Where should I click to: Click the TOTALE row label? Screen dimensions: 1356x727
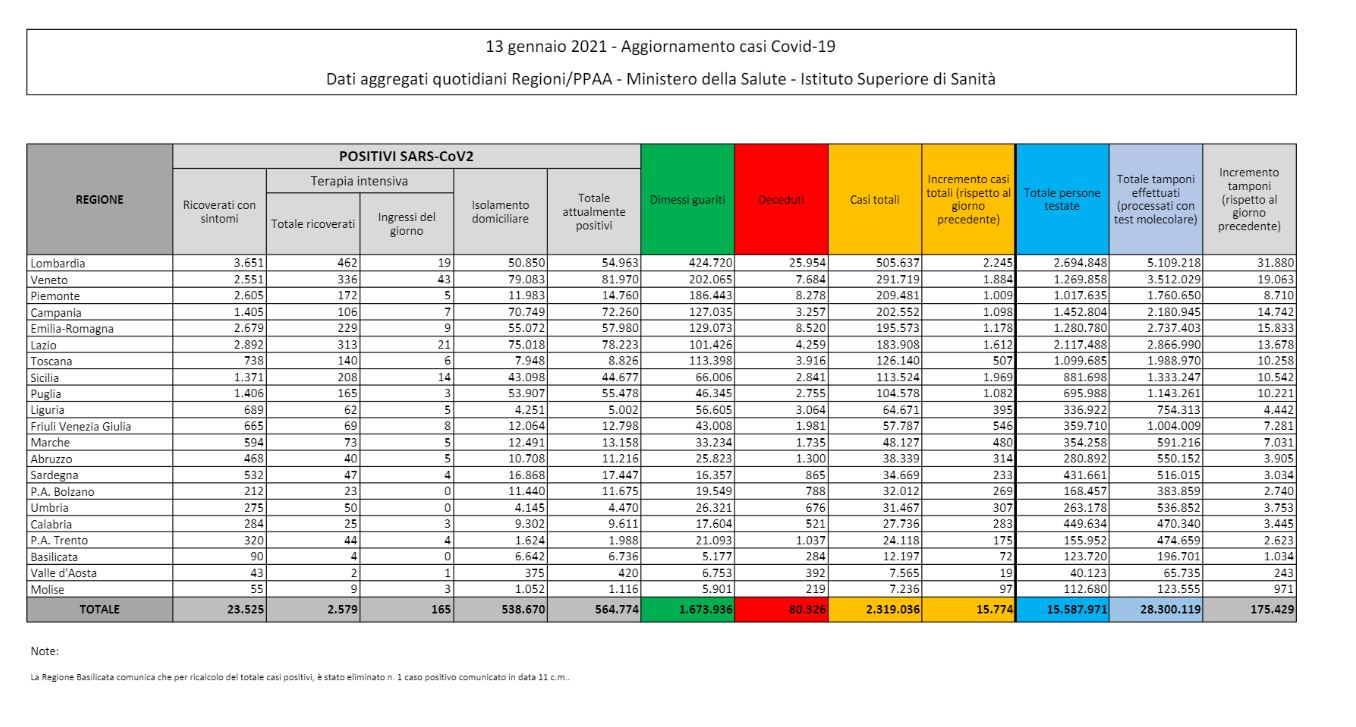pyautogui.click(x=100, y=608)
